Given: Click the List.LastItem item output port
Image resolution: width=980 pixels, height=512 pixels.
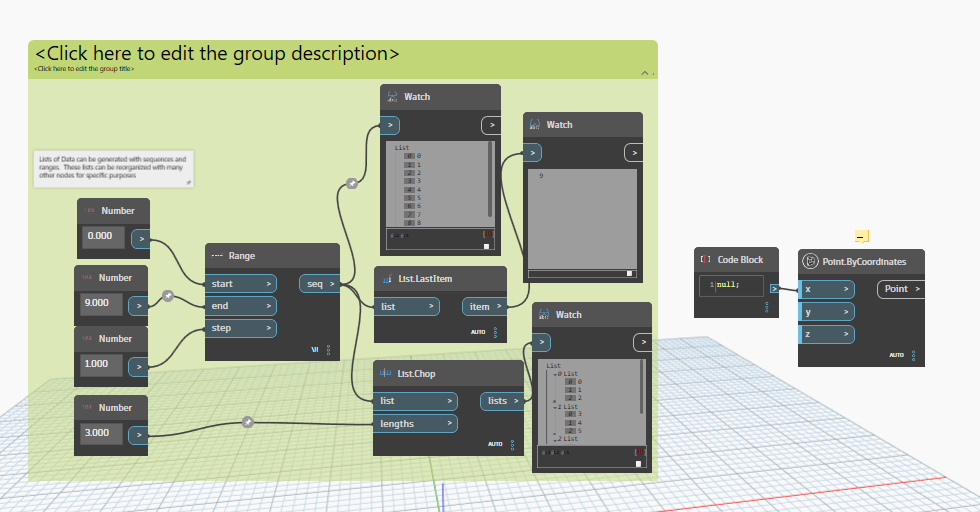Looking at the screenshot, I should tap(484, 306).
